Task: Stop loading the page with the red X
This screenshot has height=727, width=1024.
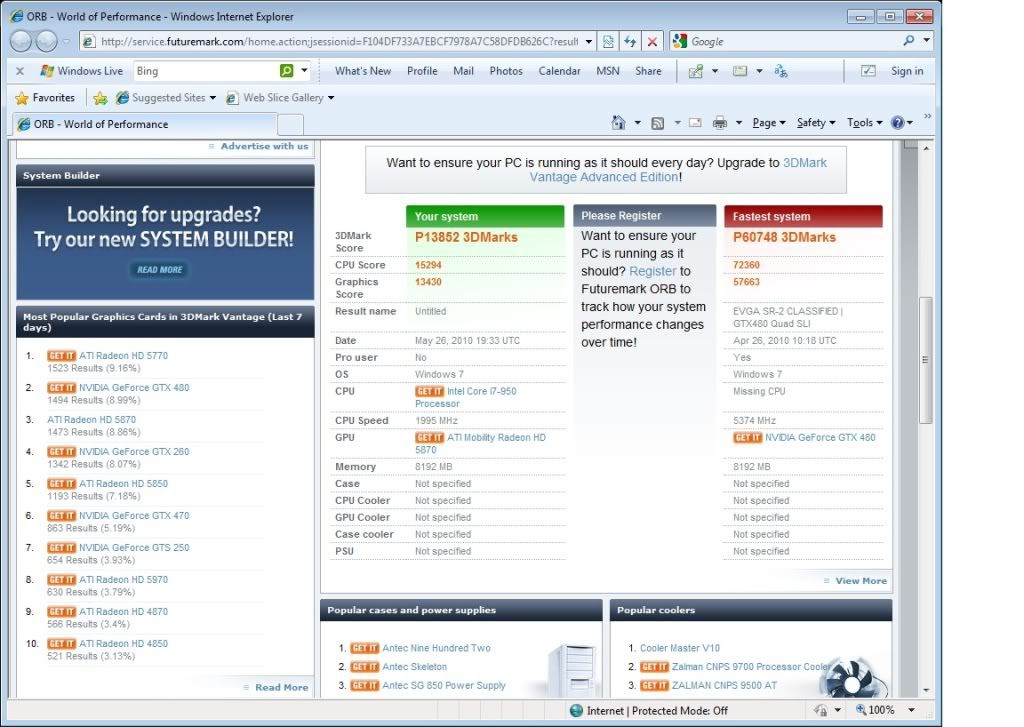Action: (x=652, y=41)
